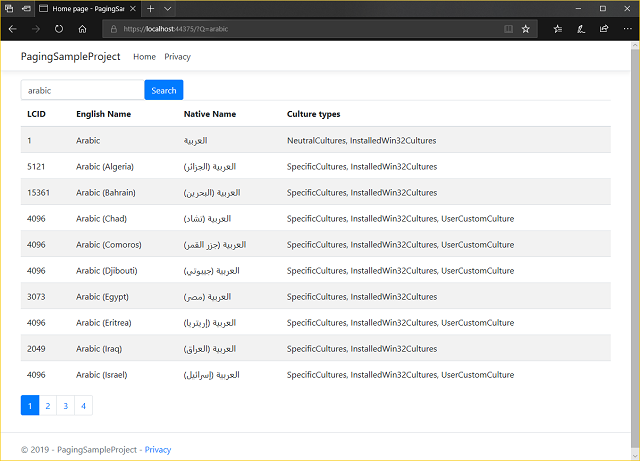Jump to page 4 of results
Viewport: 640px width, 461px height.
point(83,406)
